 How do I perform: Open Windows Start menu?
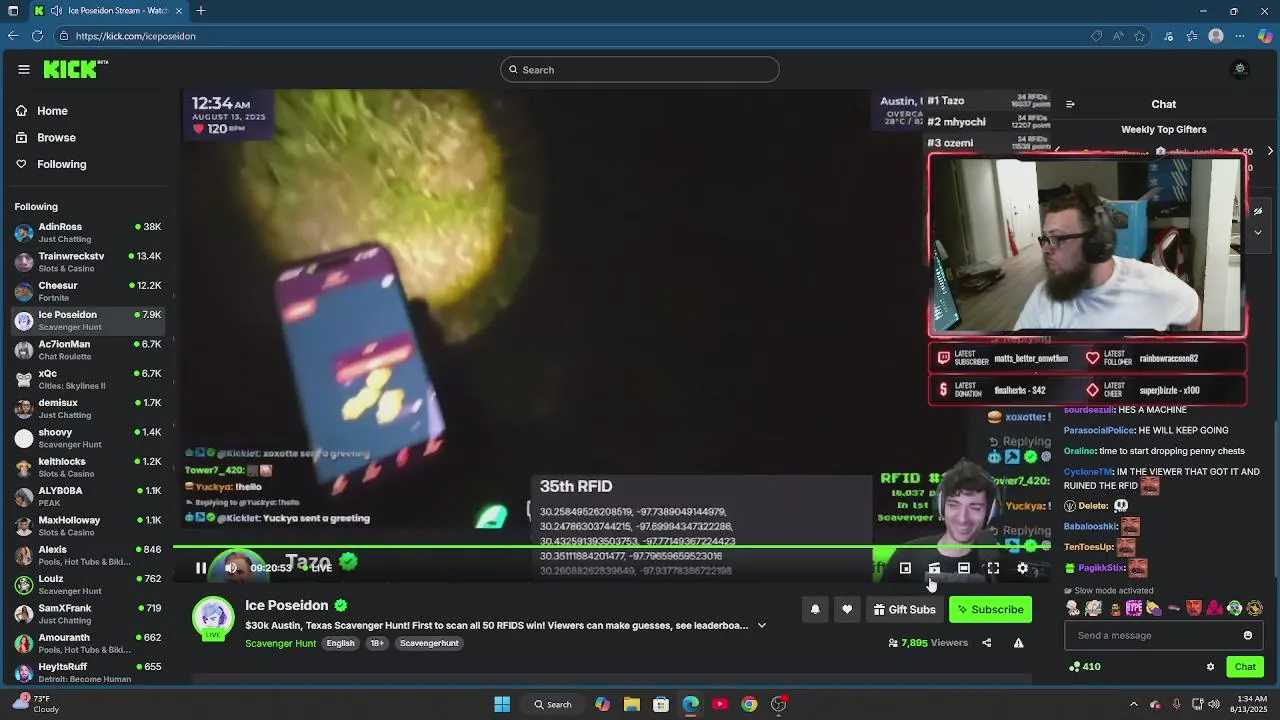coord(502,704)
